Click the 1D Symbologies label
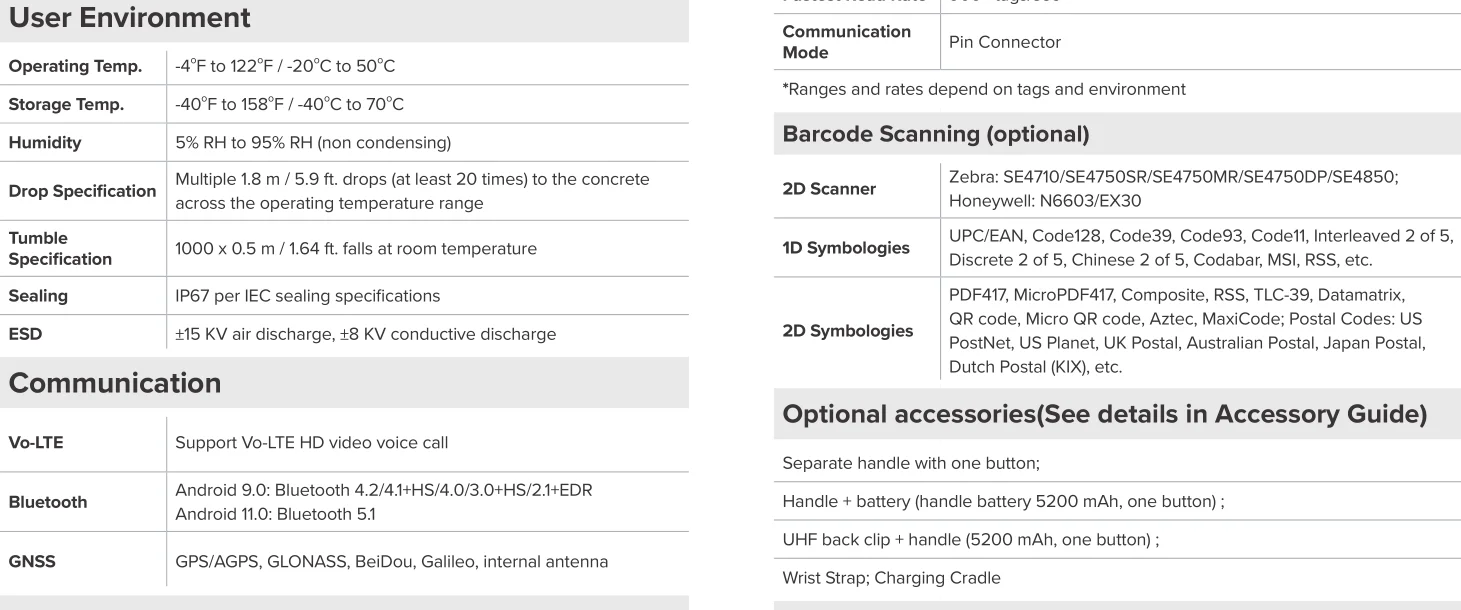This screenshot has height=610, width=1461. pos(846,248)
